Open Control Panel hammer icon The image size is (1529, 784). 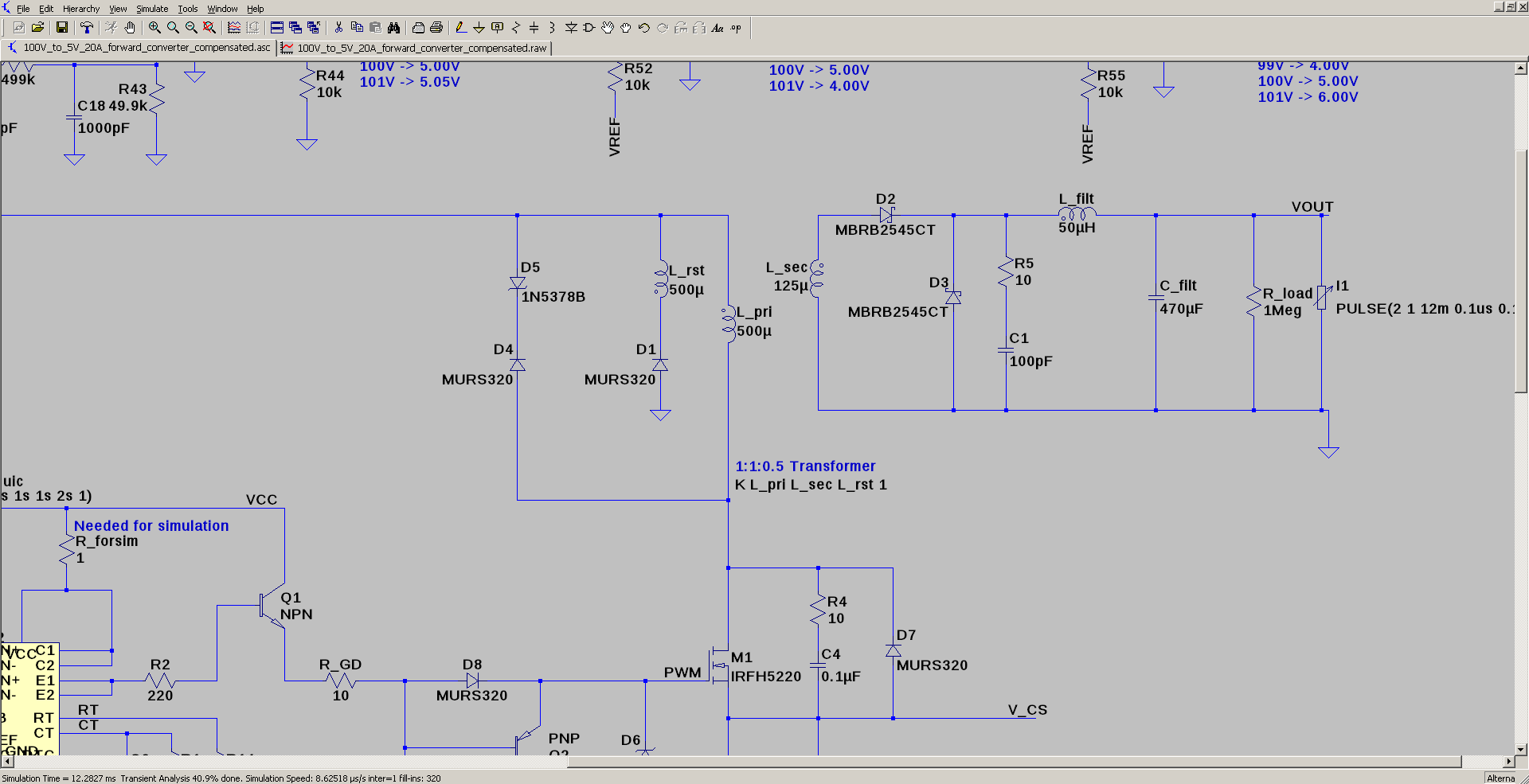(87, 28)
